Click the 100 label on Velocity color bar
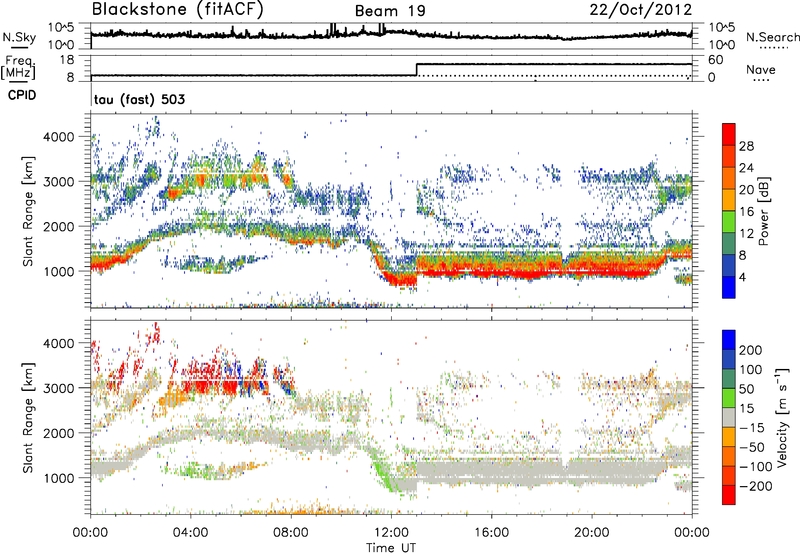800x554 pixels. 751,370
